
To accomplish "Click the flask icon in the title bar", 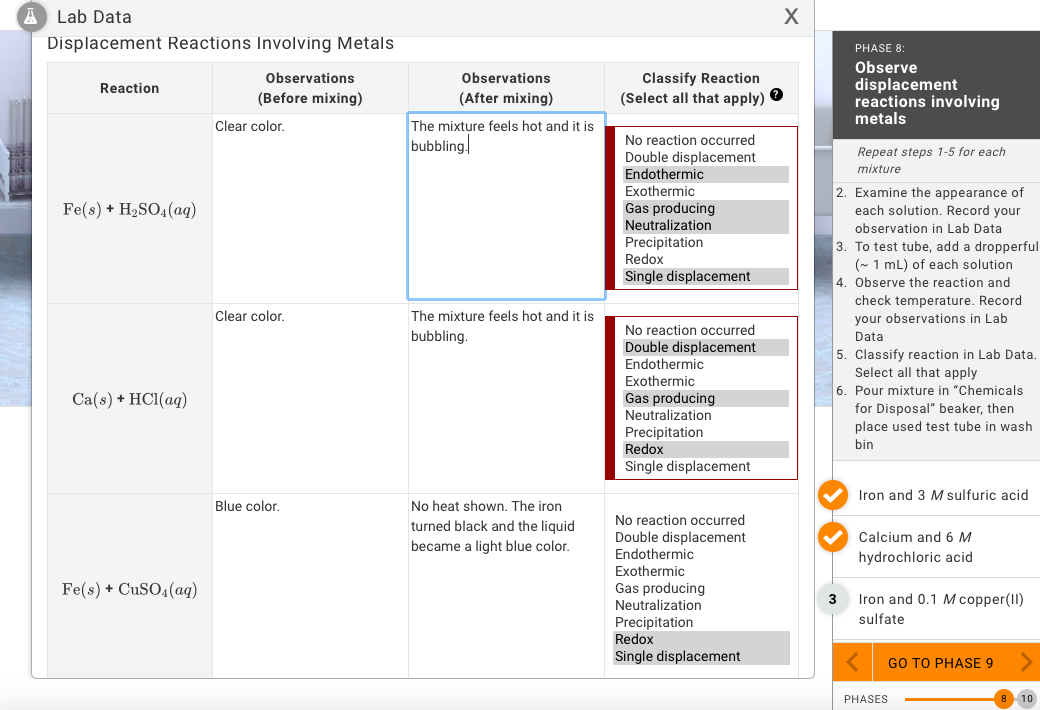I will click(x=33, y=16).
